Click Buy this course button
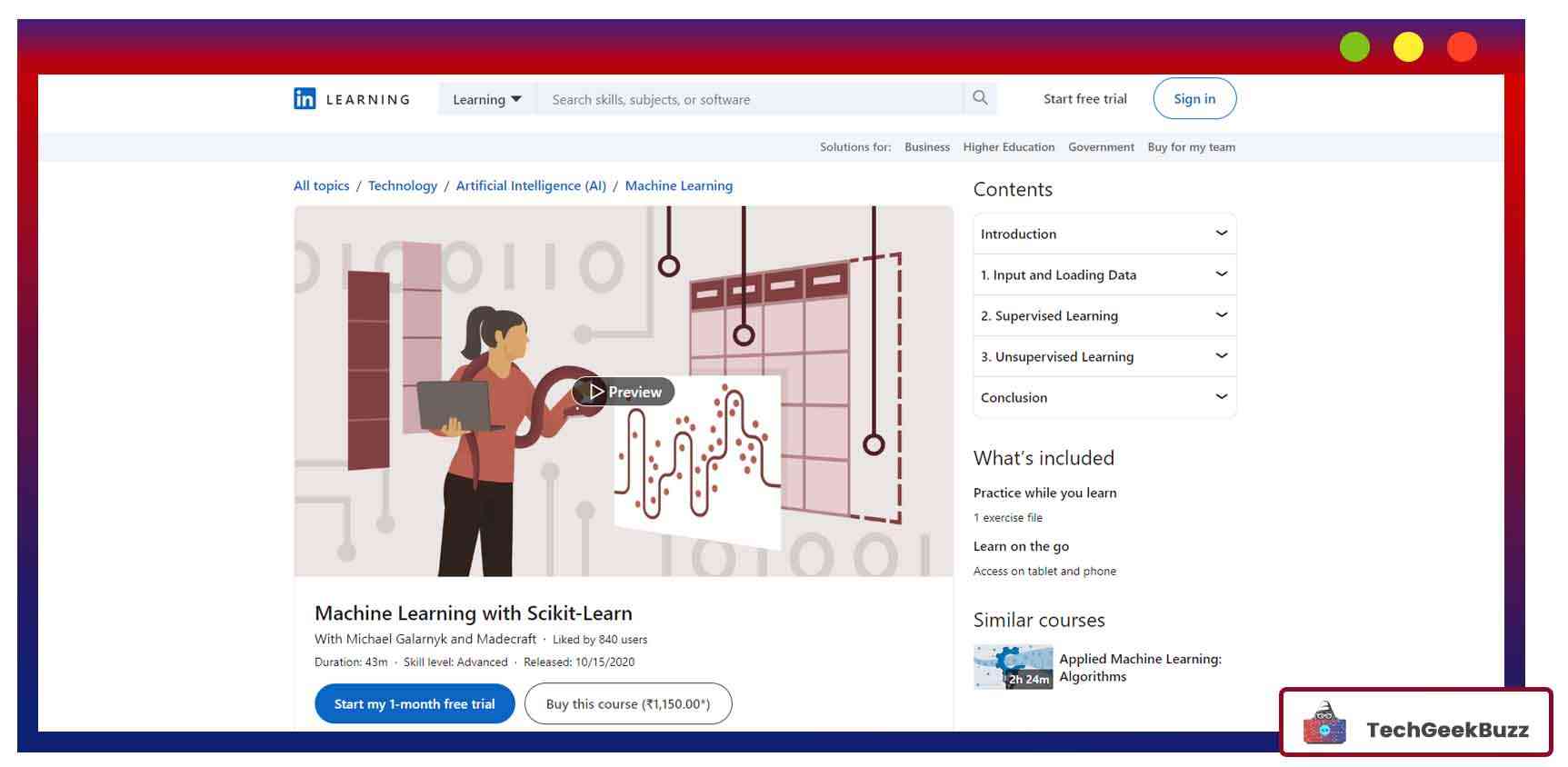 pos(627,703)
